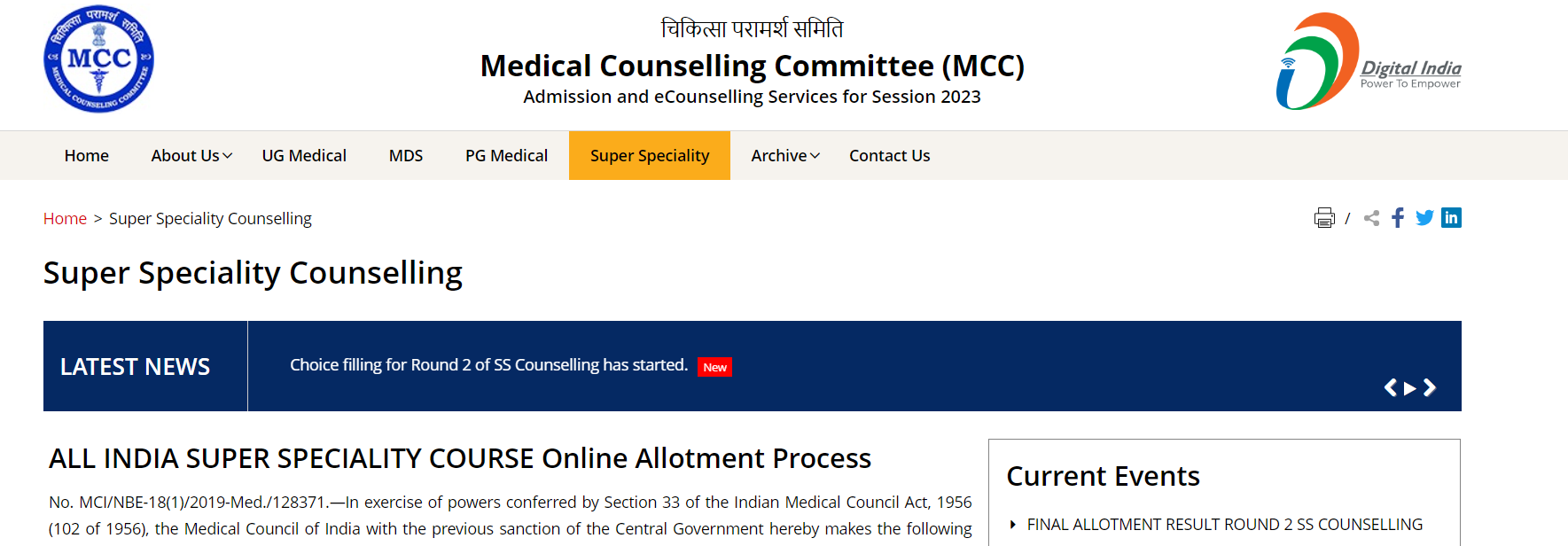This screenshot has height=546, width=1568.
Task: Advance to next news item
Action: (x=1430, y=387)
